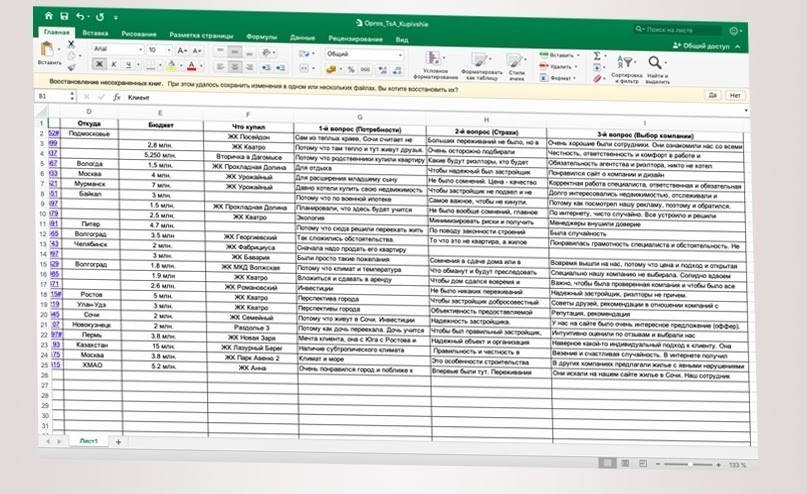Click the yellow fill color swatch
This screenshot has width=807, height=494.
pyautogui.click(x=171, y=66)
